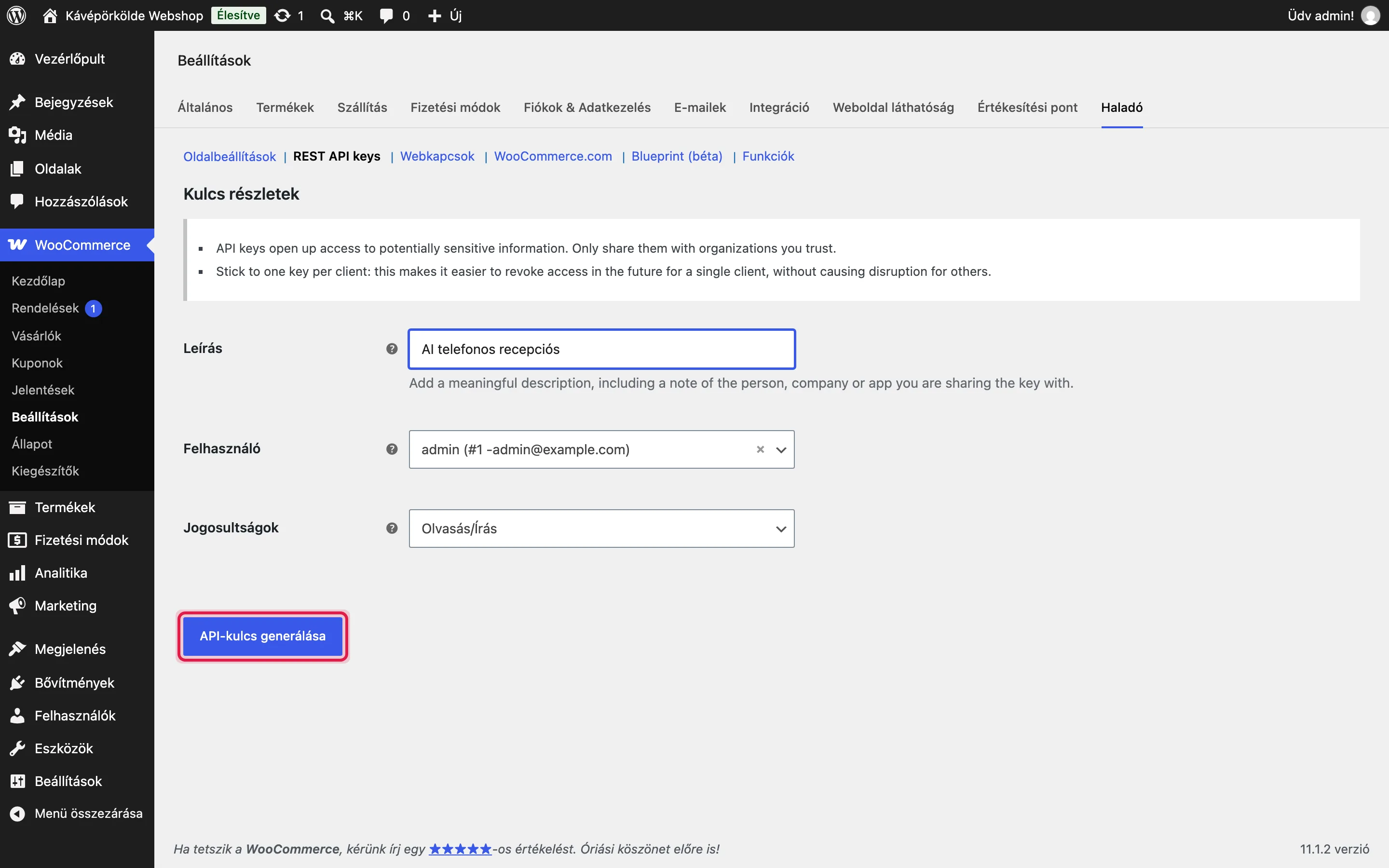Screen dimensions: 1389x868
Task: Click the home icon for Kávépörkölde Webshop
Action: tap(50, 15)
